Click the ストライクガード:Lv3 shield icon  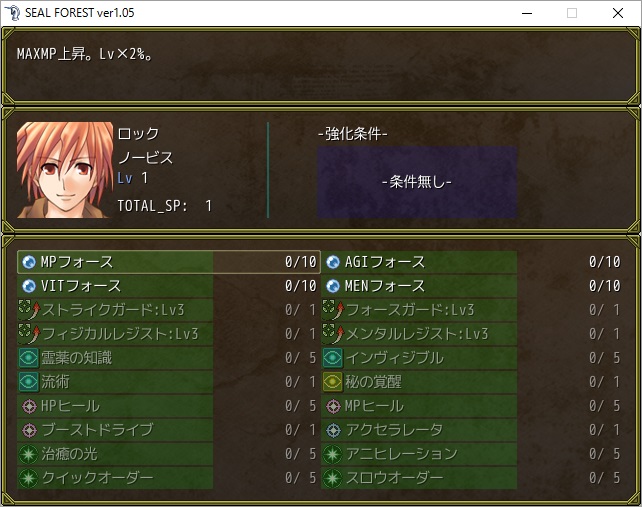29,310
